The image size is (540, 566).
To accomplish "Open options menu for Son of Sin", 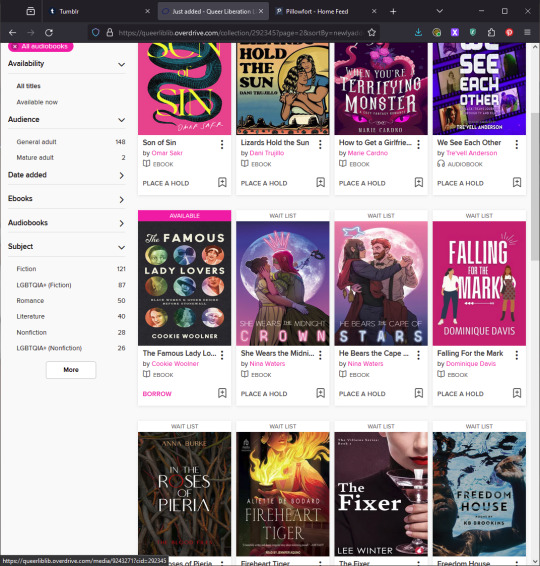I will pos(222,144).
